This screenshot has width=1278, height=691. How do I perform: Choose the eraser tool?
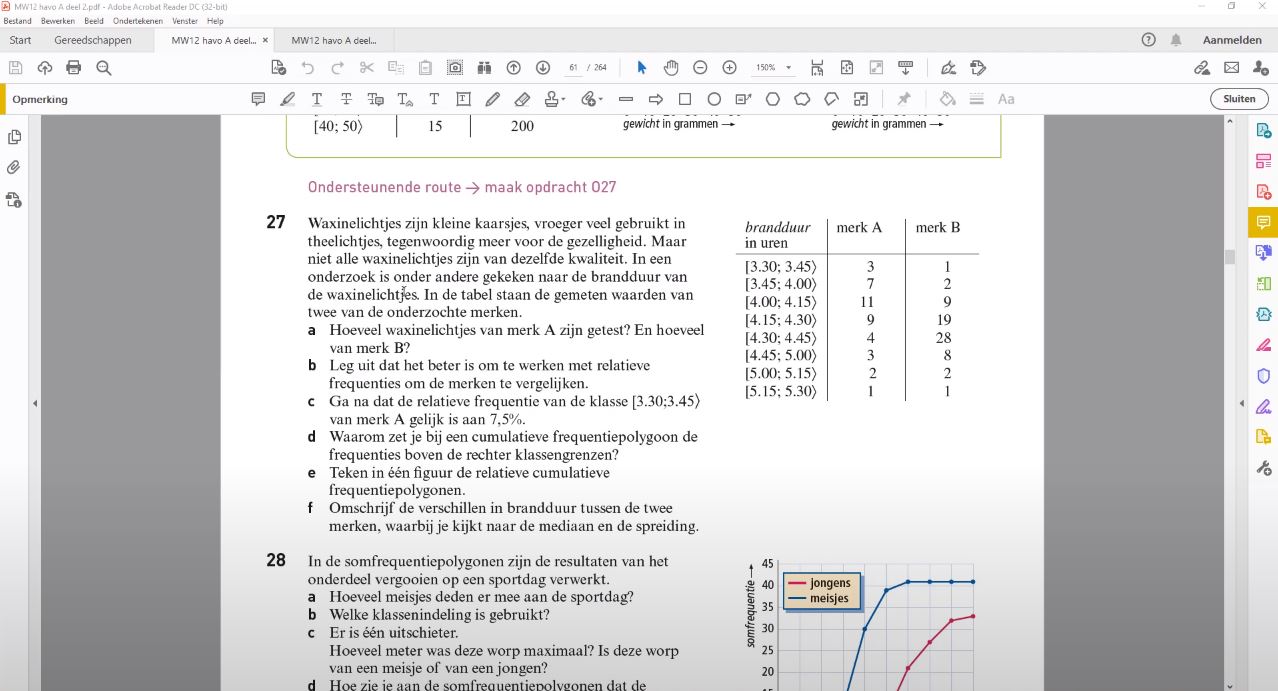click(522, 99)
